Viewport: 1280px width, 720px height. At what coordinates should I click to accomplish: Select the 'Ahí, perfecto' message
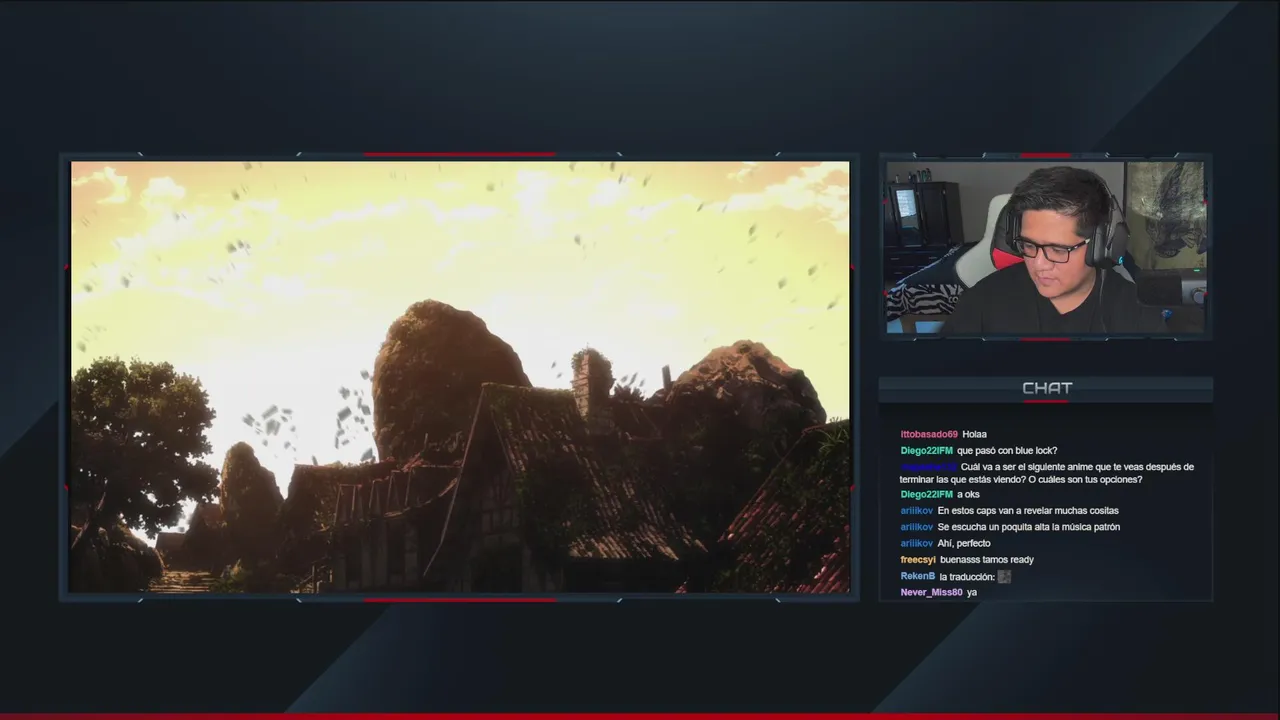pyautogui.click(x=964, y=544)
